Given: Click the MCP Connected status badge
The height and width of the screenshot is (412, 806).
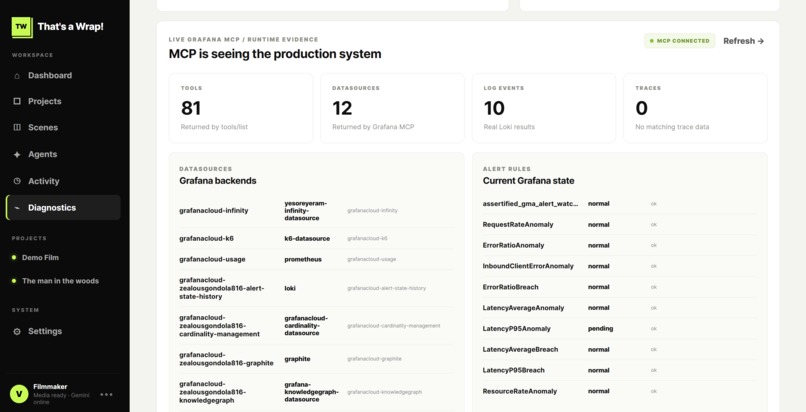Looking at the screenshot, I should [680, 41].
